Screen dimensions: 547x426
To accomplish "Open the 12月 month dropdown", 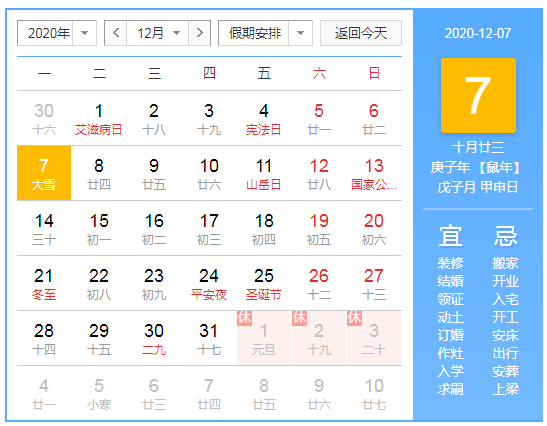I will (158, 33).
